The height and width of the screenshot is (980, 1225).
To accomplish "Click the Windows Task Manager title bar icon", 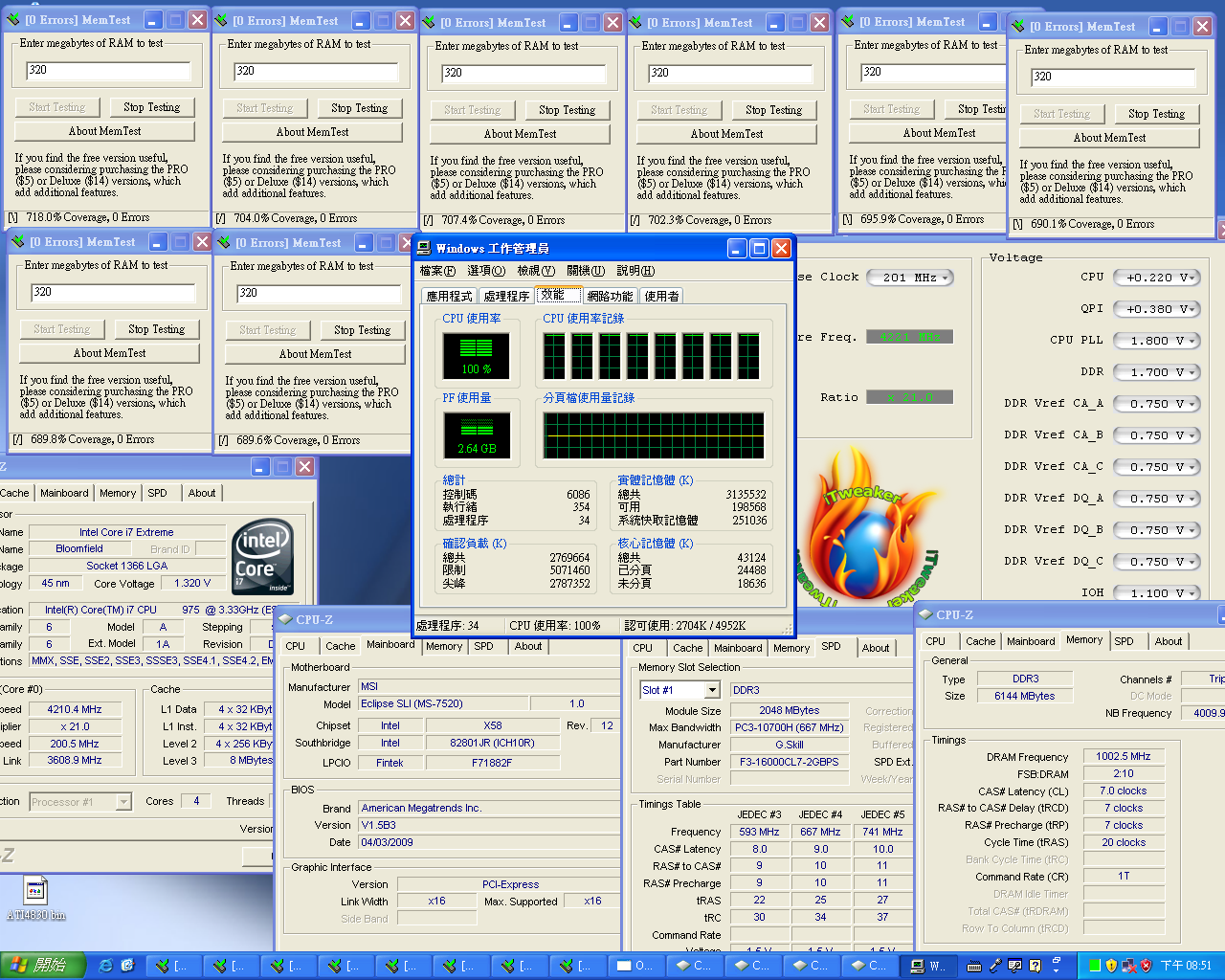I will [424, 248].
